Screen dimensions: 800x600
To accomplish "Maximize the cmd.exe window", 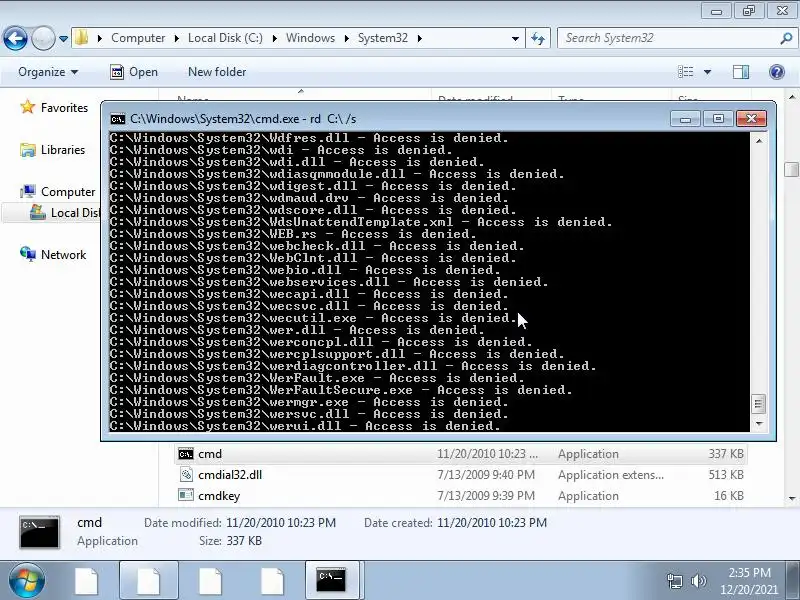I will [x=718, y=119].
